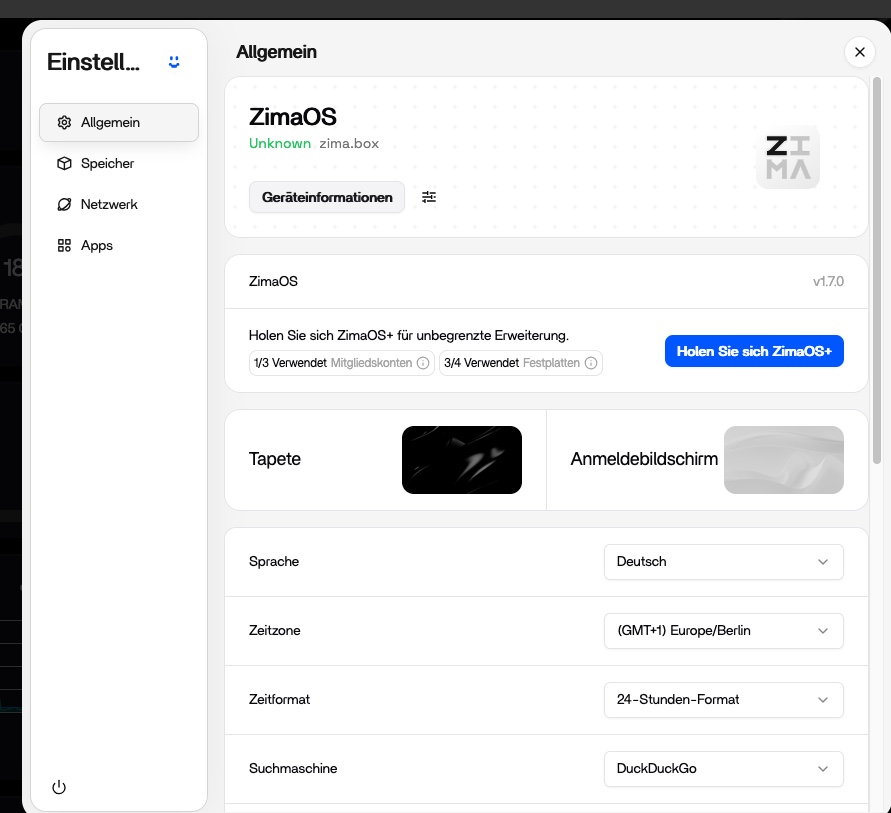
Task: Open Geräteinformationen button
Action: (x=327, y=197)
